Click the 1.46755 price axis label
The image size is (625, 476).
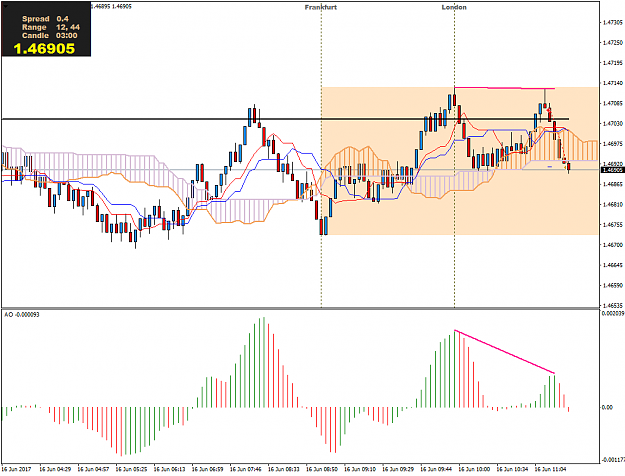coord(612,225)
